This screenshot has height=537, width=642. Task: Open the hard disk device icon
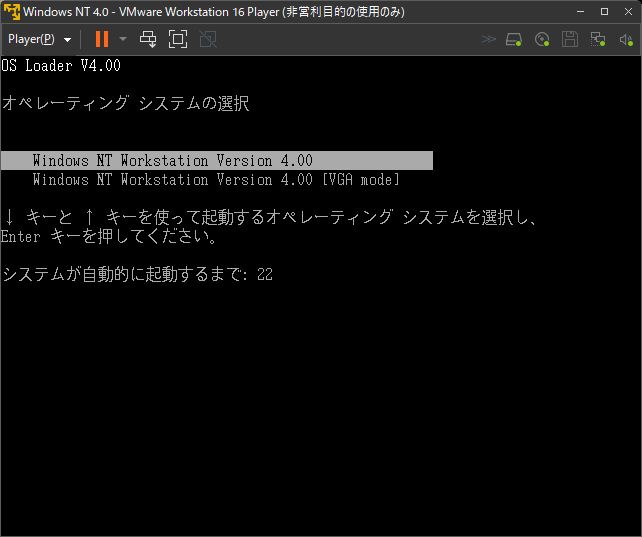click(x=514, y=40)
